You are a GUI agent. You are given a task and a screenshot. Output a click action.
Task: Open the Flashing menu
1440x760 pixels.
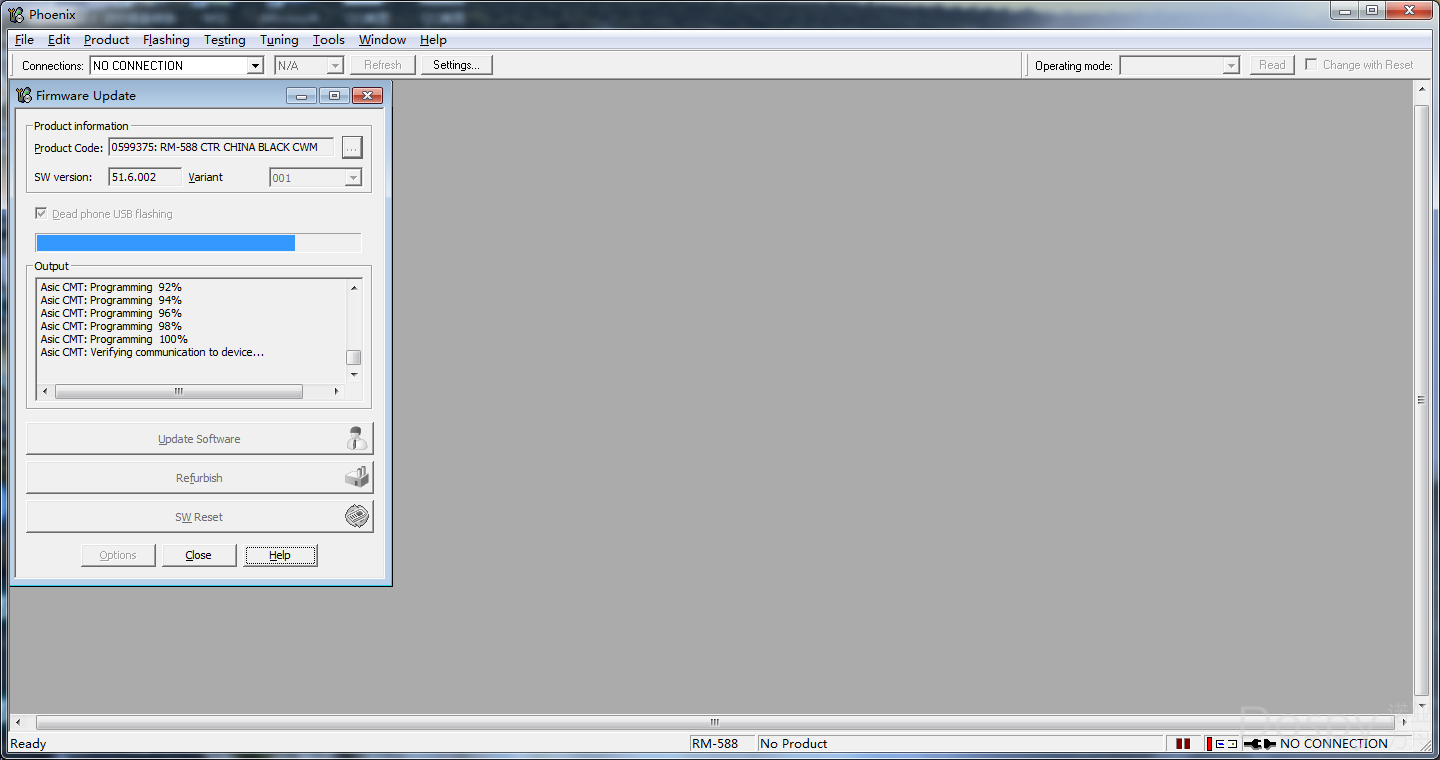[x=166, y=40]
